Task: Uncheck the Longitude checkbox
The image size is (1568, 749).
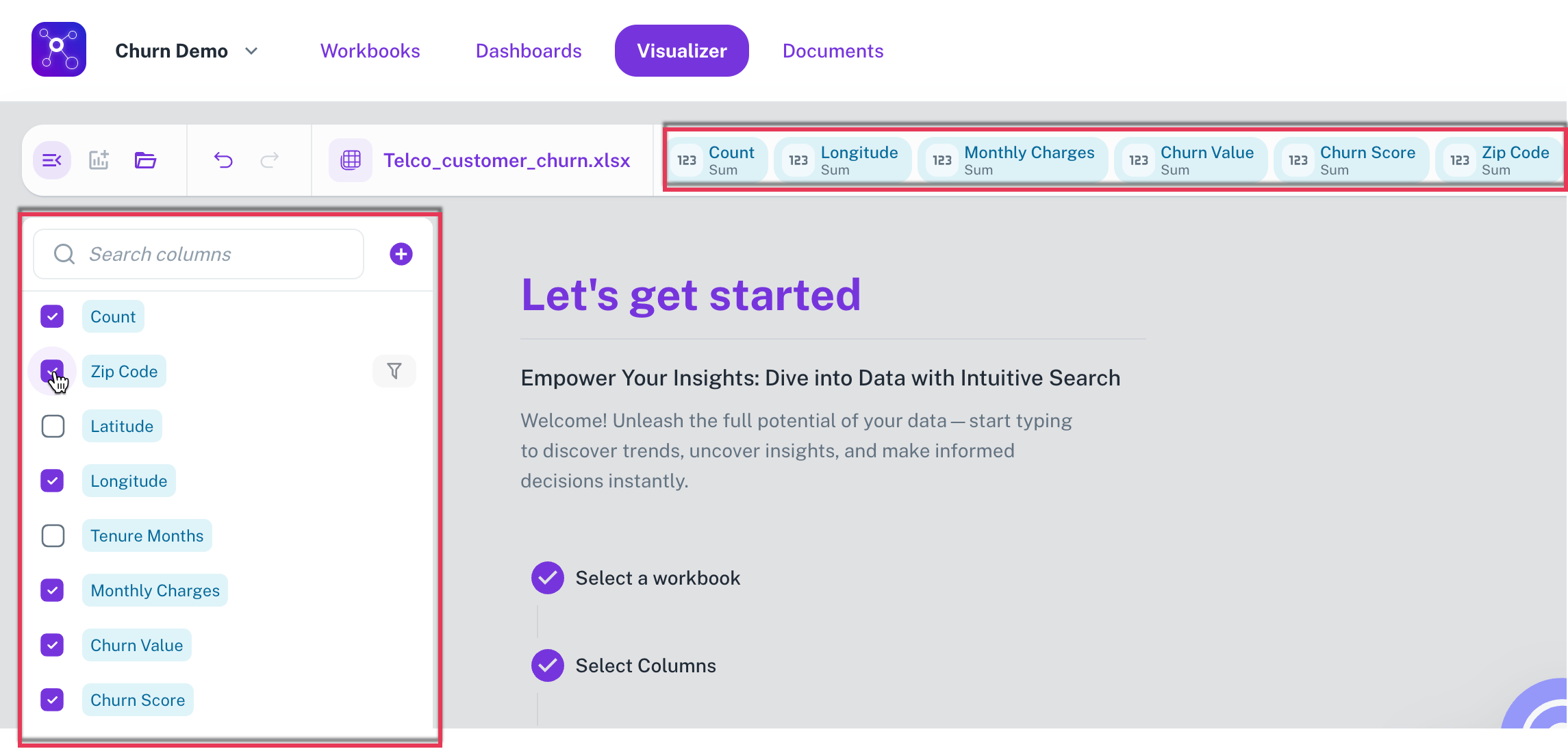Action: pyautogui.click(x=53, y=481)
